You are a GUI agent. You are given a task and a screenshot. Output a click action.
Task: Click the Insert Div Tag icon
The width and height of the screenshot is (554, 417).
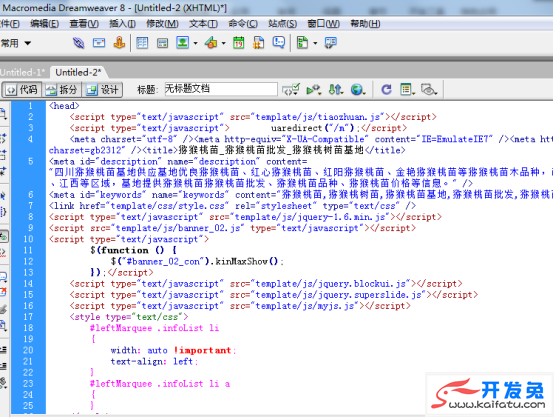click(162, 43)
